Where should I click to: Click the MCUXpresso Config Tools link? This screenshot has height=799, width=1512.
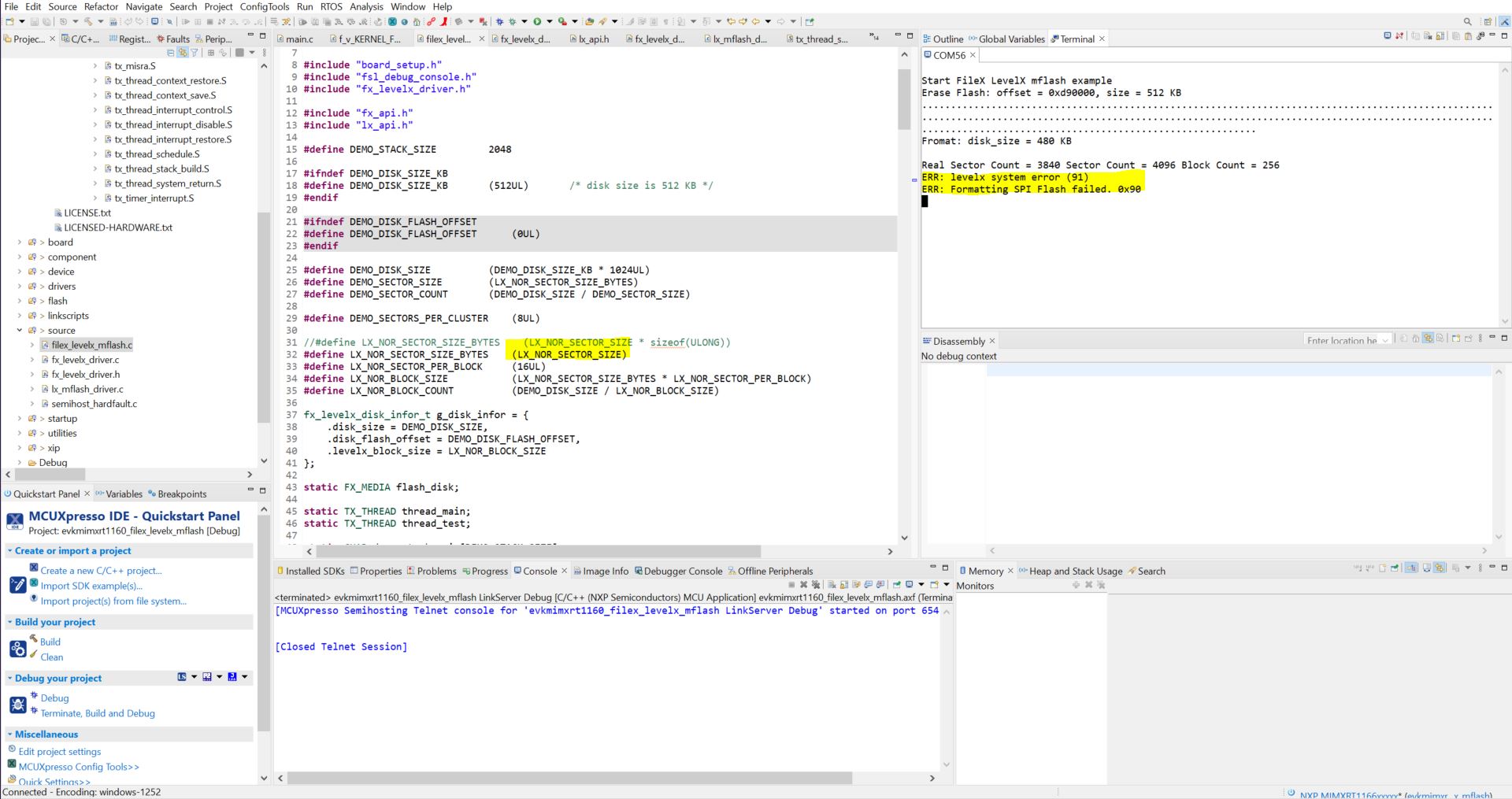(79, 767)
